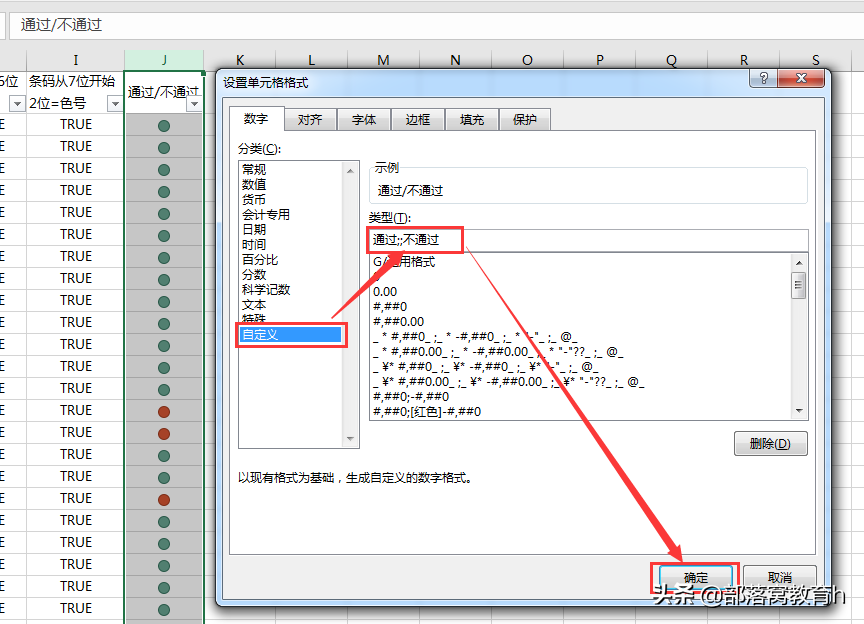Confirm with the 确定 button
864x624 pixels.
coord(694,577)
